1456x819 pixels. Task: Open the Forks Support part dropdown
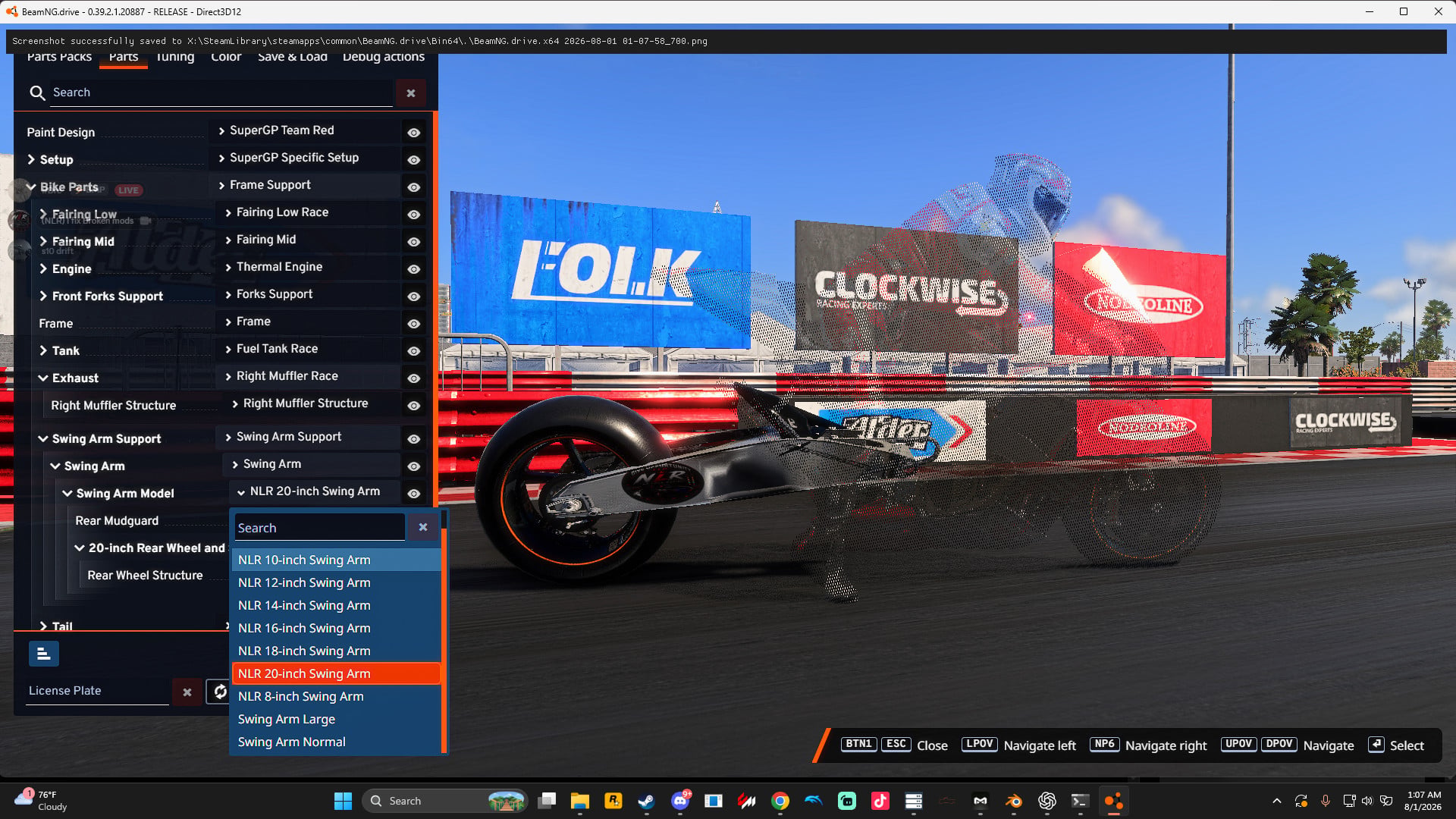[308, 294]
